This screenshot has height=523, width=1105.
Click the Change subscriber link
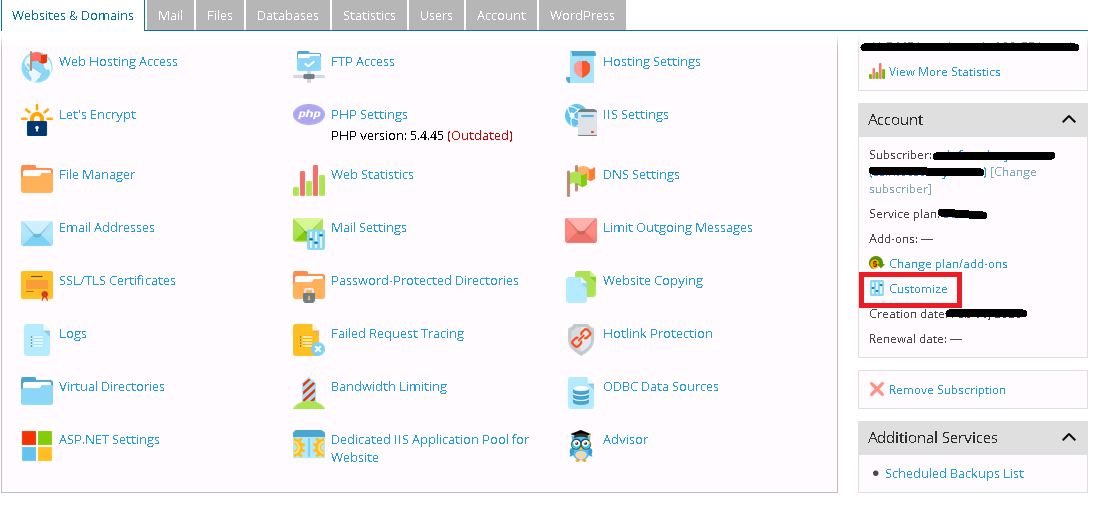pyautogui.click(x=953, y=180)
